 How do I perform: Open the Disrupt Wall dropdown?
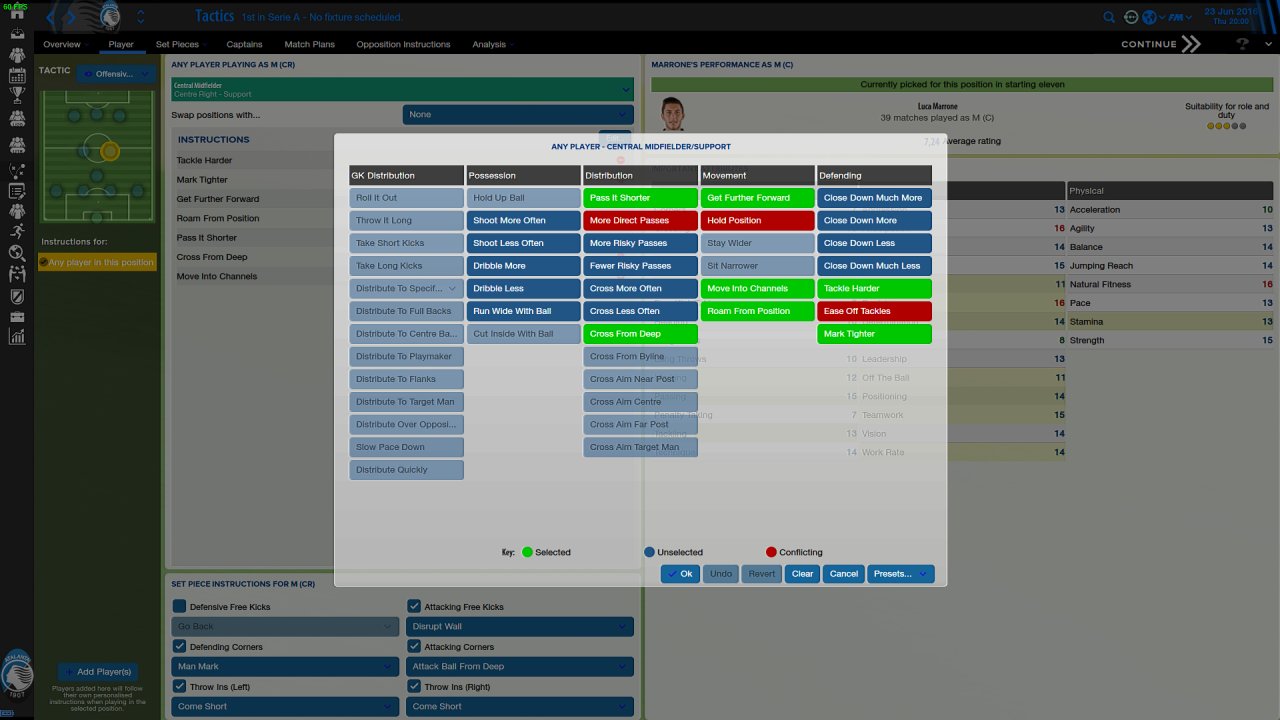[x=520, y=627]
